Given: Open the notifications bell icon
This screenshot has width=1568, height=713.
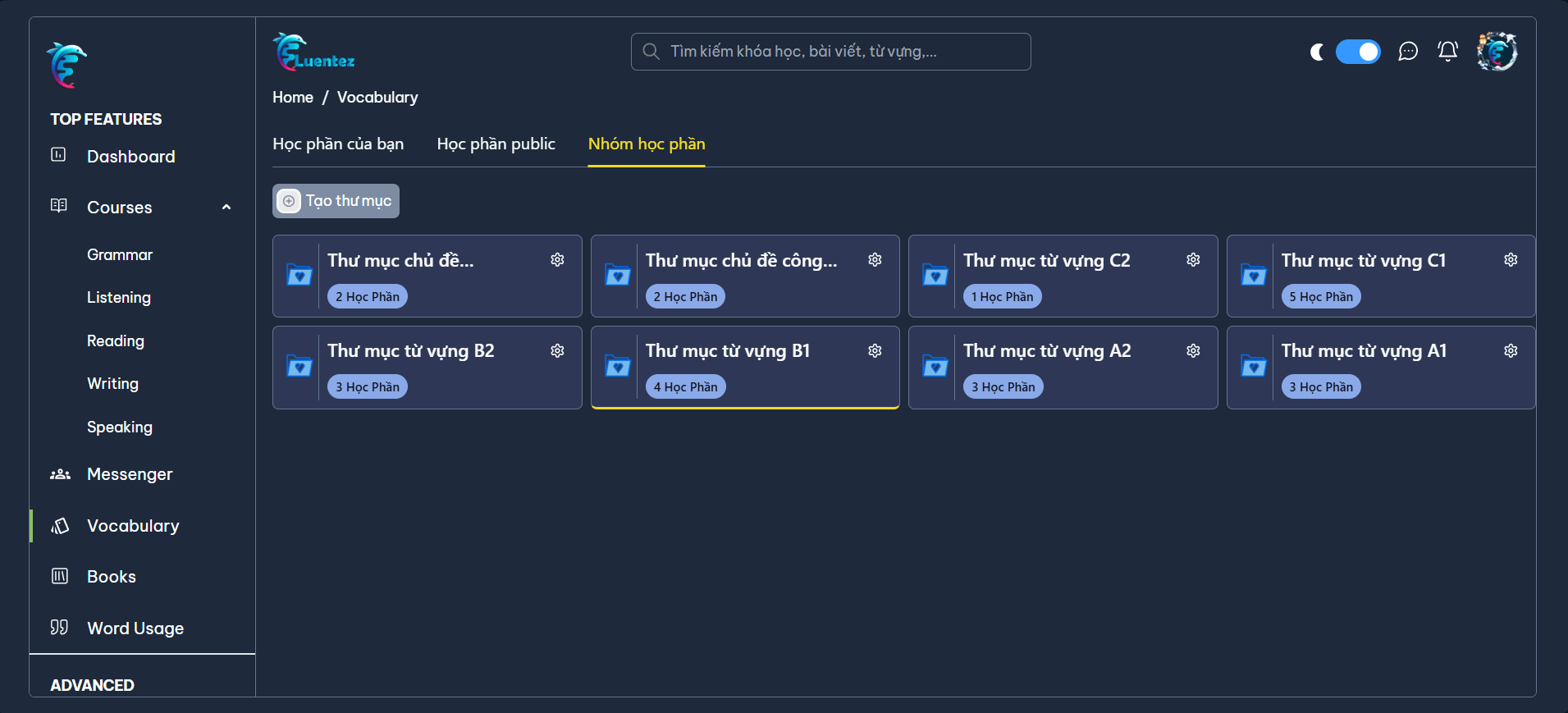Looking at the screenshot, I should tap(1448, 52).
